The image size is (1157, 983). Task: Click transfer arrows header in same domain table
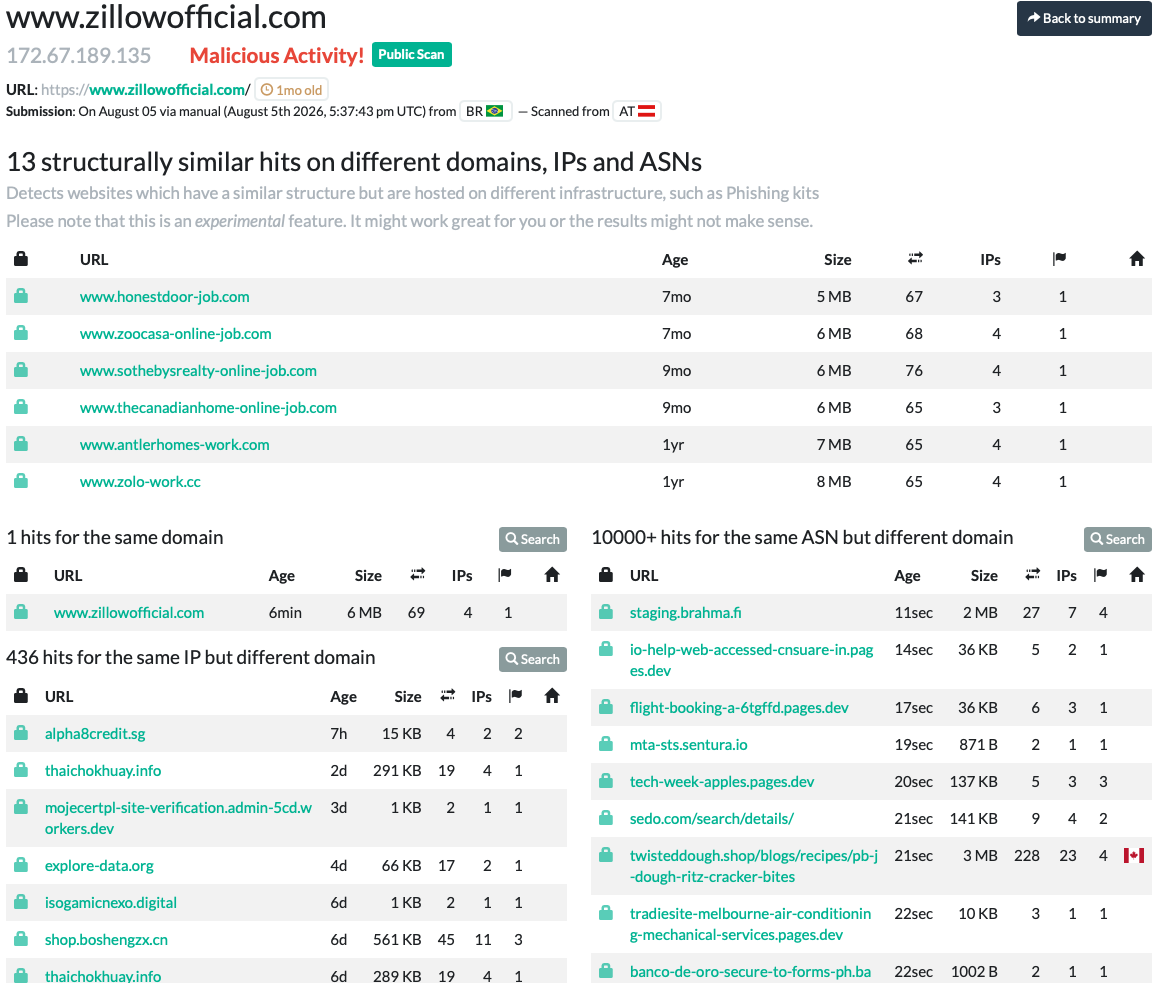tap(418, 574)
